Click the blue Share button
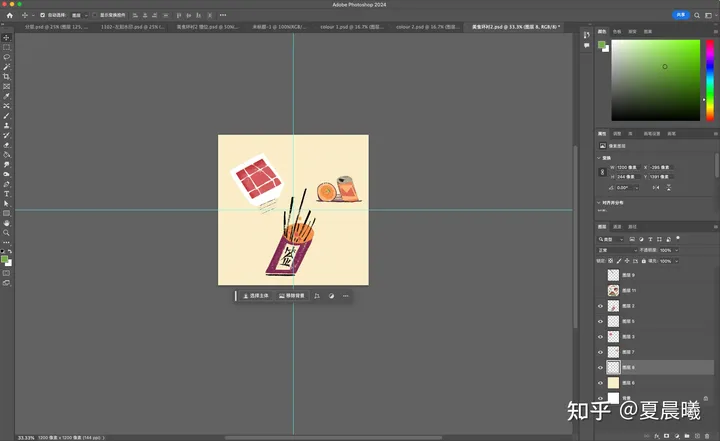The width and height of the screenshot is (720, 441). point(681,15)
